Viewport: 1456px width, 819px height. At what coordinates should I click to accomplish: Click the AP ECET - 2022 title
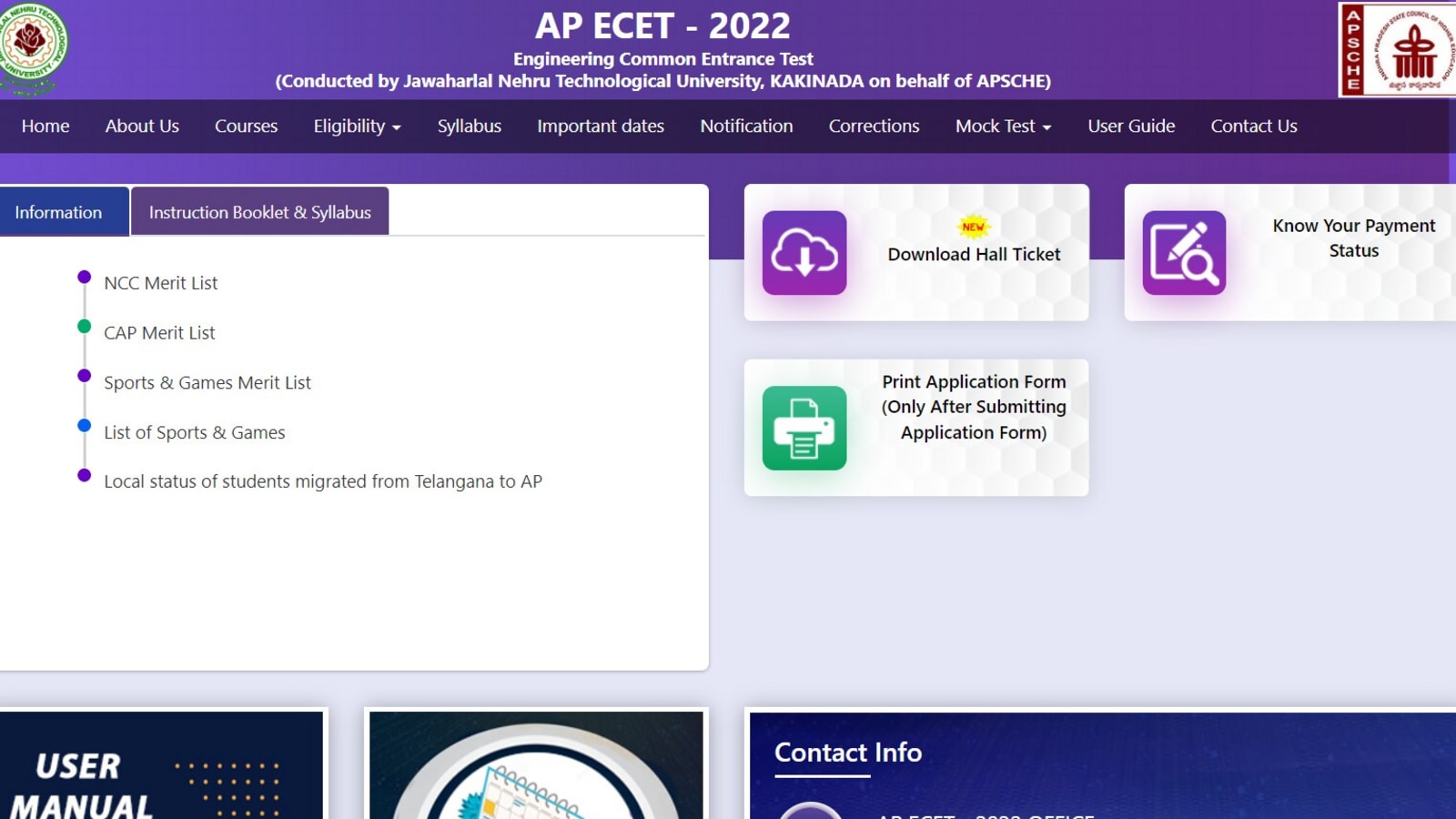[662, 25]
